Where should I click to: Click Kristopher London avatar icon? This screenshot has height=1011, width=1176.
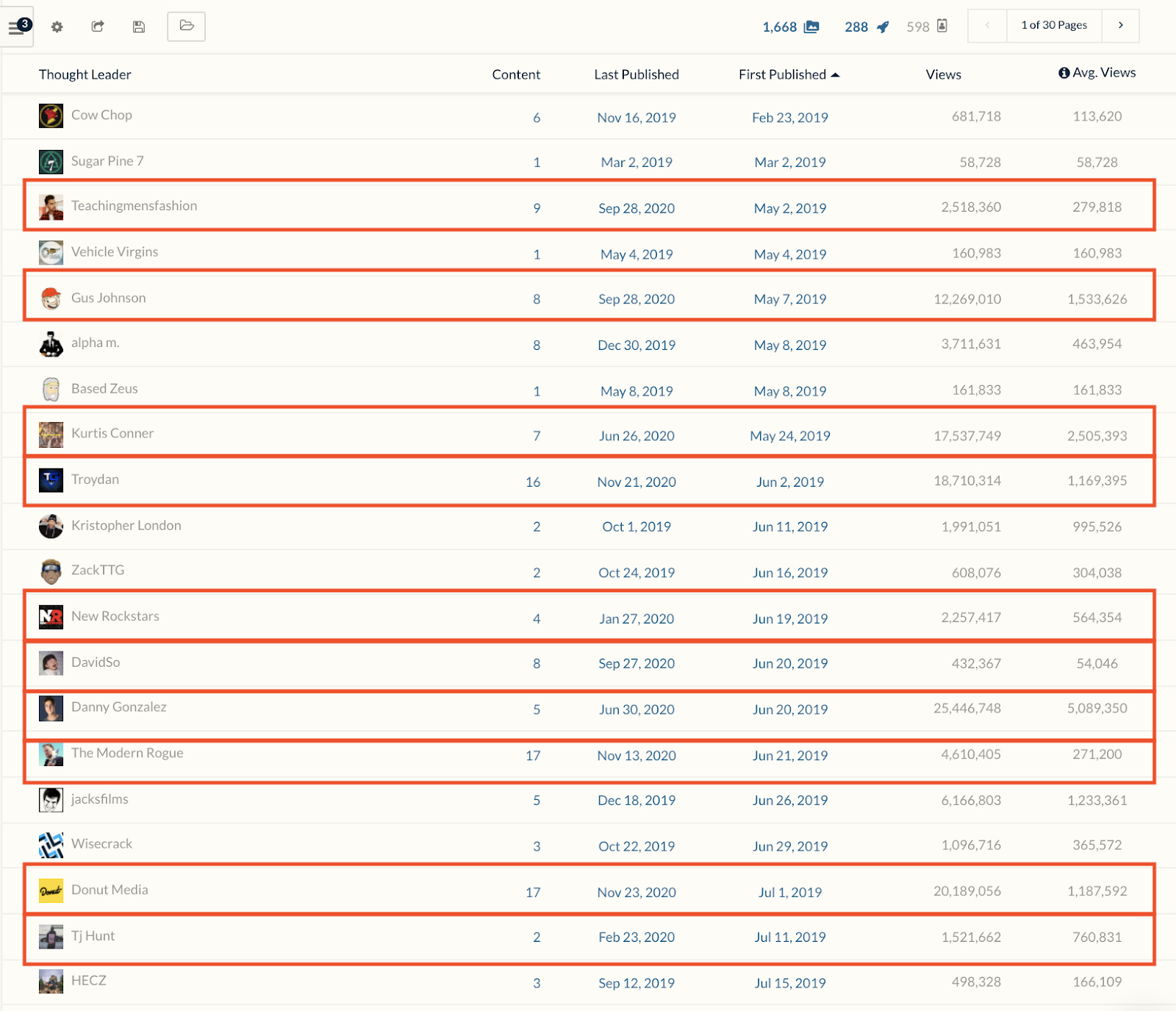[x=51, y=526]
